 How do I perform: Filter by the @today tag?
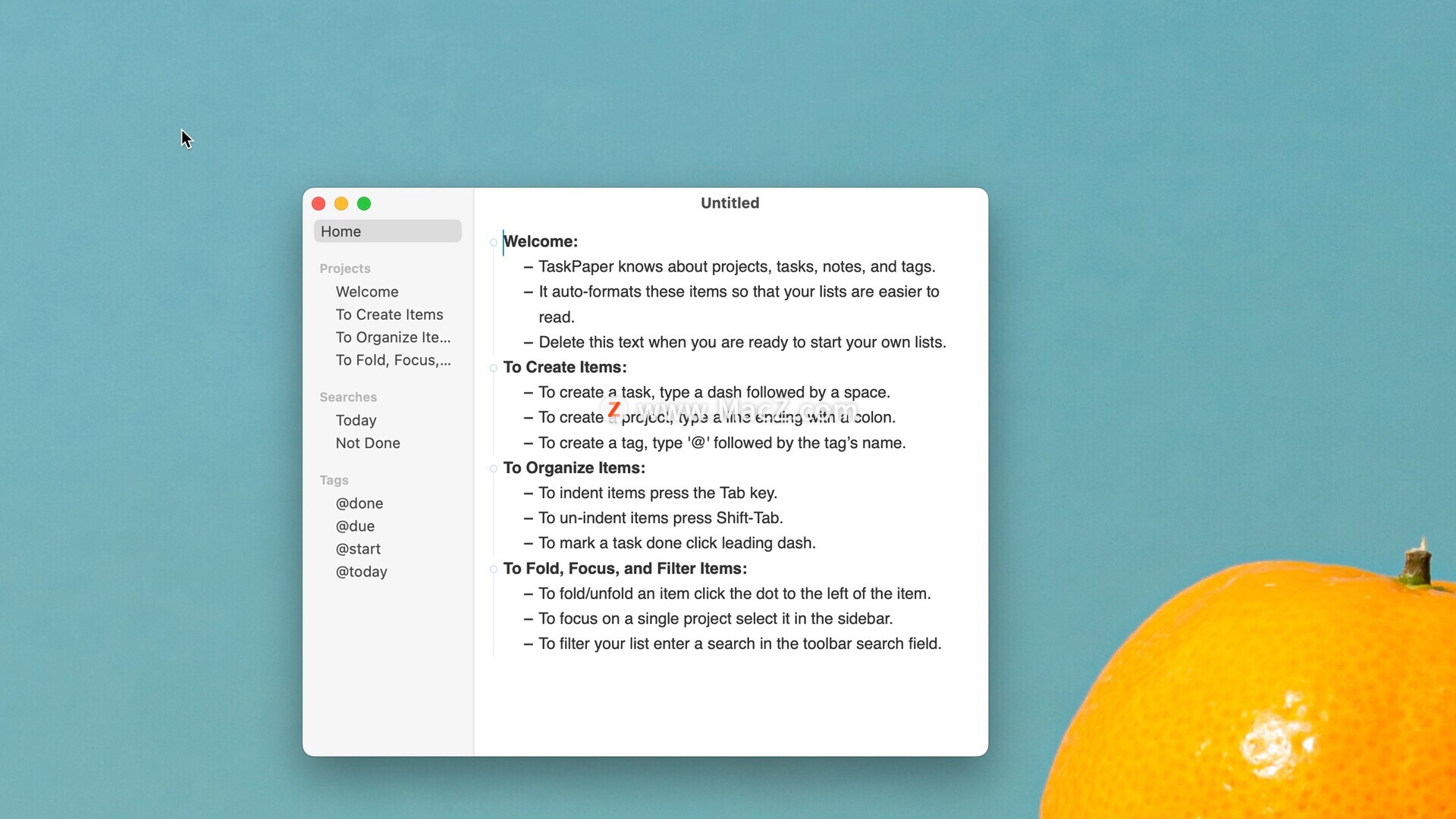point(361,572)
